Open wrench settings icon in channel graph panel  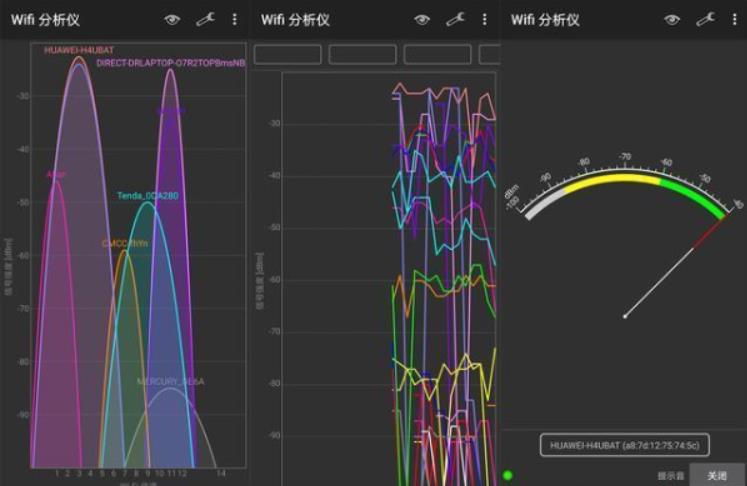(x=205, y=20)
